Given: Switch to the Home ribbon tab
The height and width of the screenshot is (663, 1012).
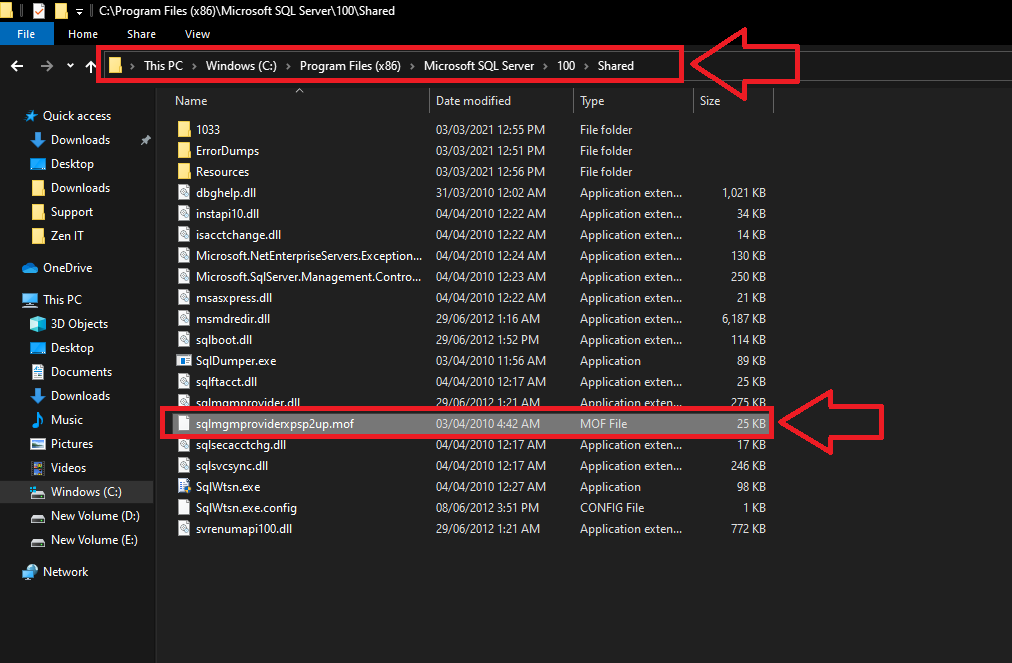Looking at the screenshot, I should coord(83,34).
